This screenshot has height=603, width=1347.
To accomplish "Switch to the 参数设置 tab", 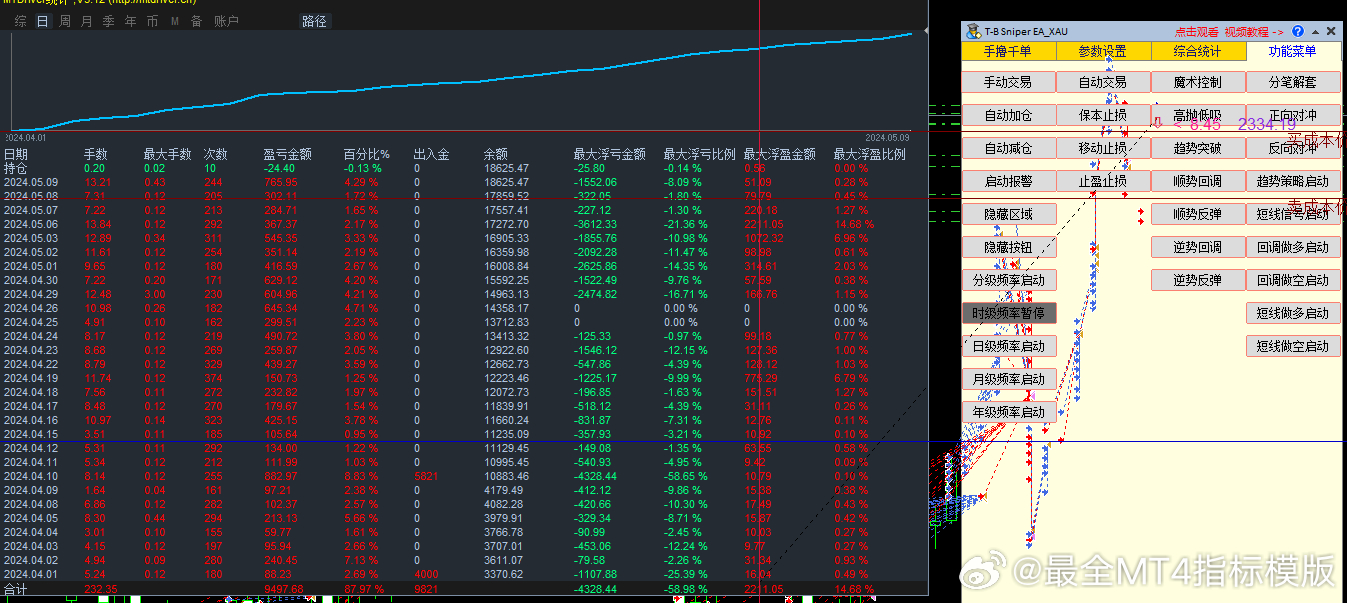I will pyautogui.click(x=1102, y=51).
